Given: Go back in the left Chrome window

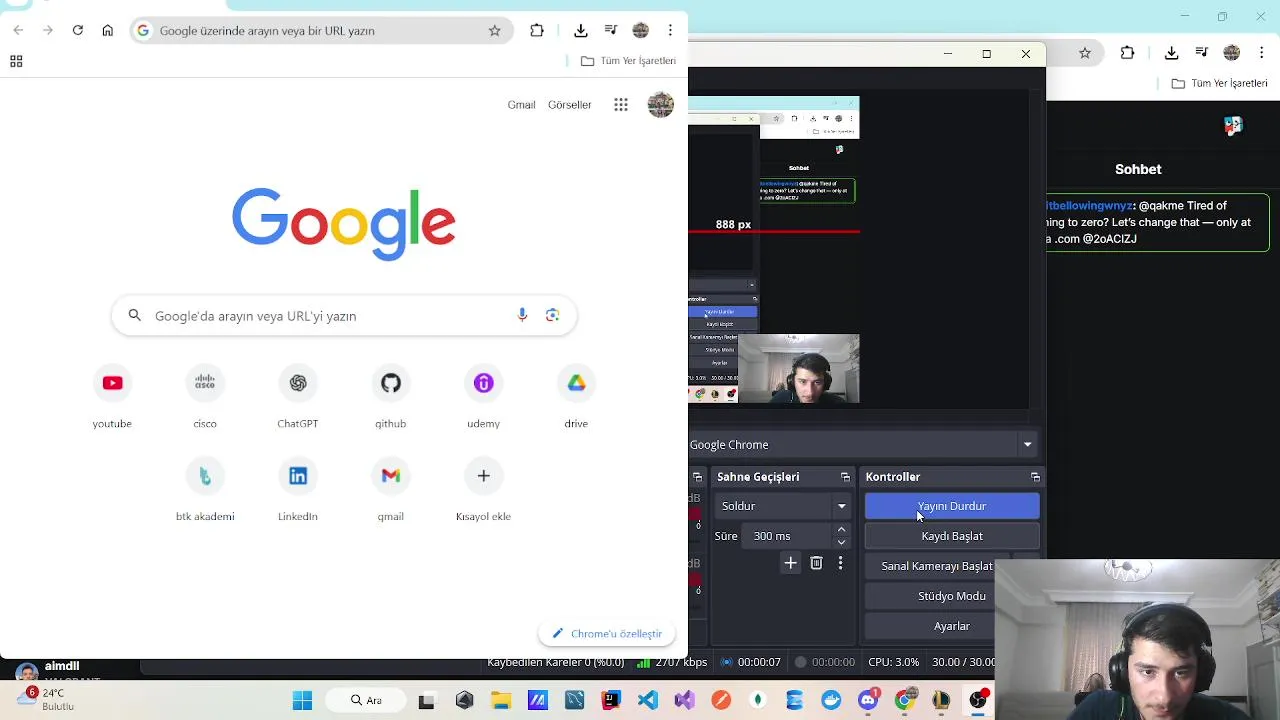Looking at the screenshot, I should [x=18, y=31].
